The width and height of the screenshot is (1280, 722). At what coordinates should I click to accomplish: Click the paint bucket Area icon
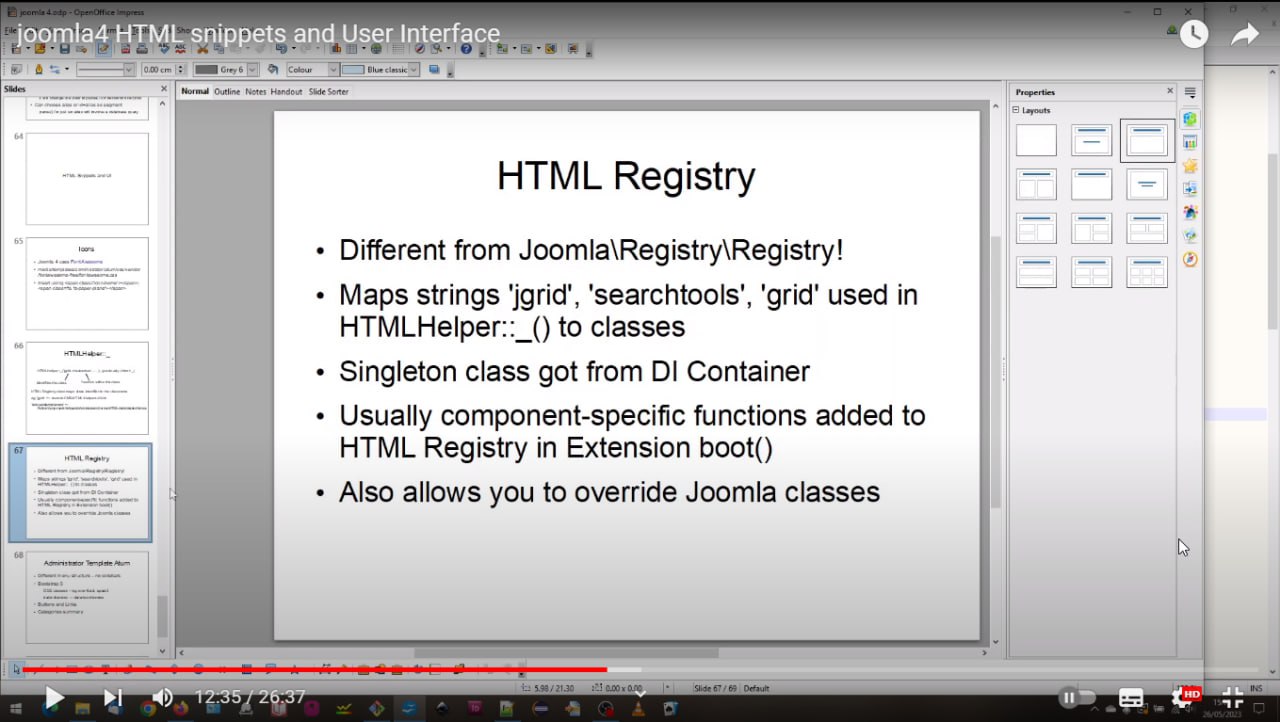[273, 70]
